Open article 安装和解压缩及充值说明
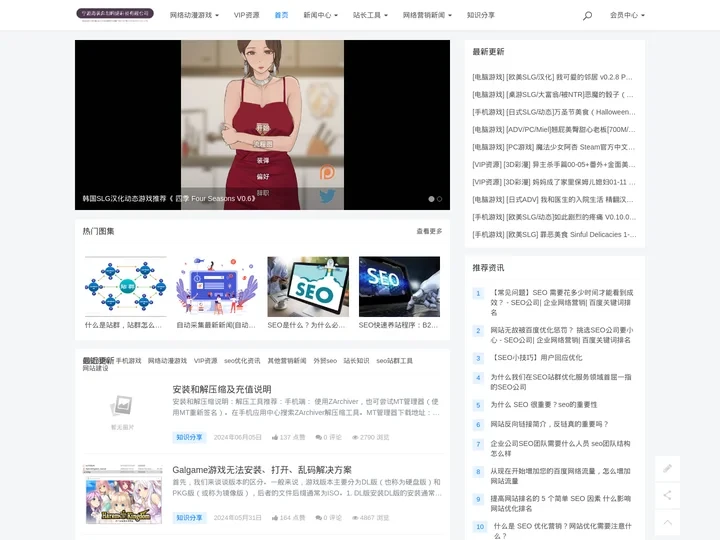720x540 pixels. (222, 389)
